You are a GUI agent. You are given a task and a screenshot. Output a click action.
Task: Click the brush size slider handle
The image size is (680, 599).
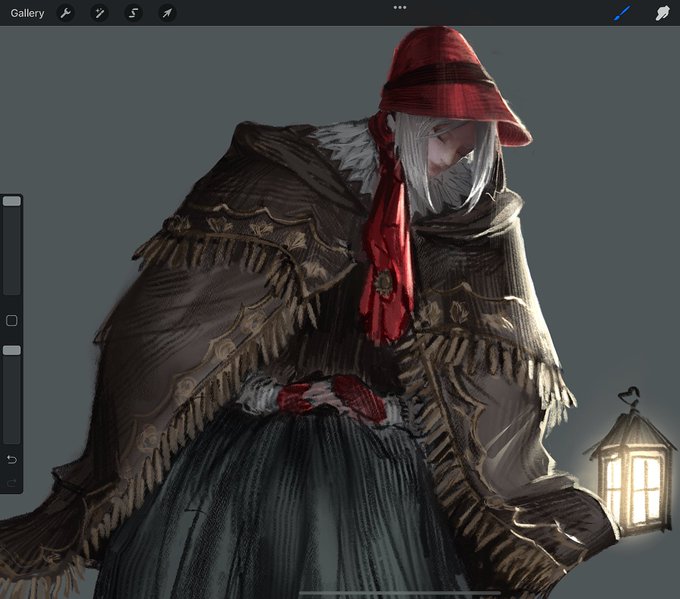coord(12,201)
